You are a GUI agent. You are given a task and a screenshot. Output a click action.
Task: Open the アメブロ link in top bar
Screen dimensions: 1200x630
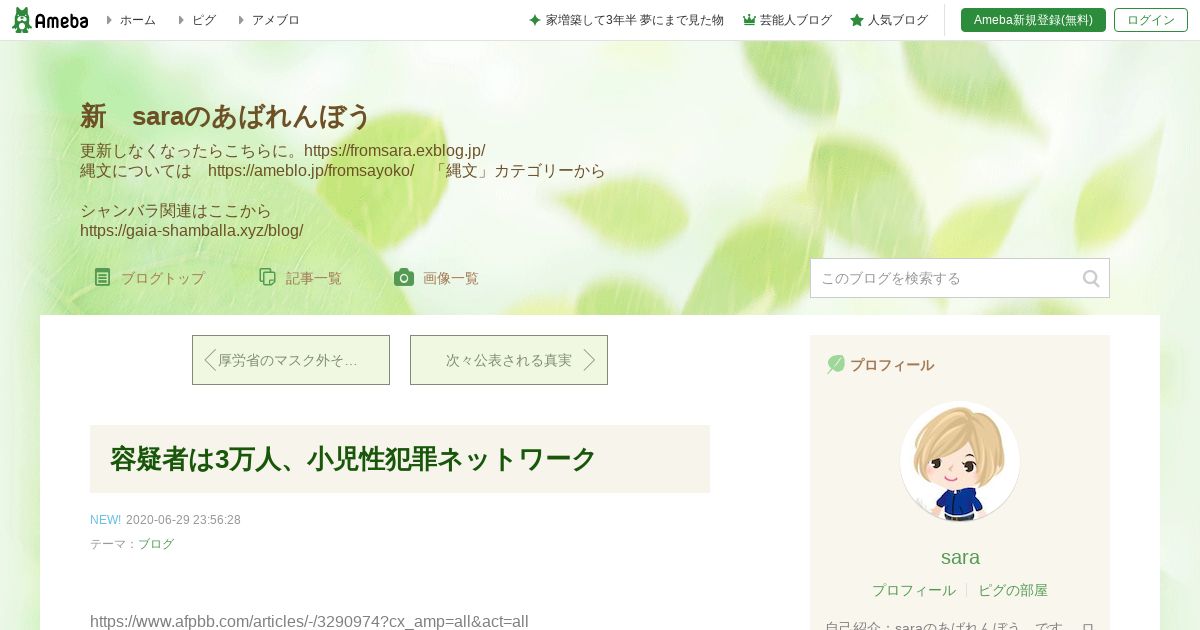(x=275, y=20)
